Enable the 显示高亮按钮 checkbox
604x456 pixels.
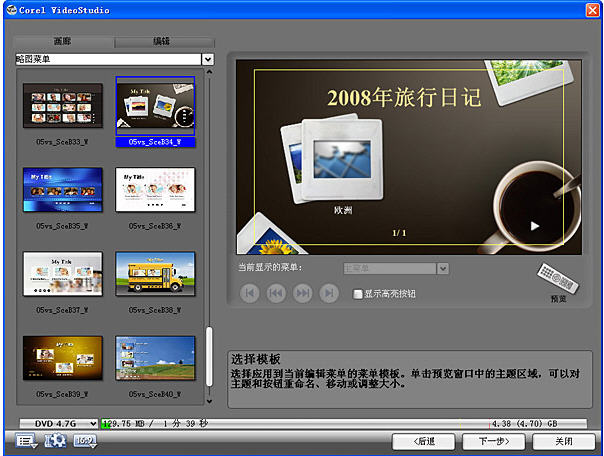coord(358,294)
